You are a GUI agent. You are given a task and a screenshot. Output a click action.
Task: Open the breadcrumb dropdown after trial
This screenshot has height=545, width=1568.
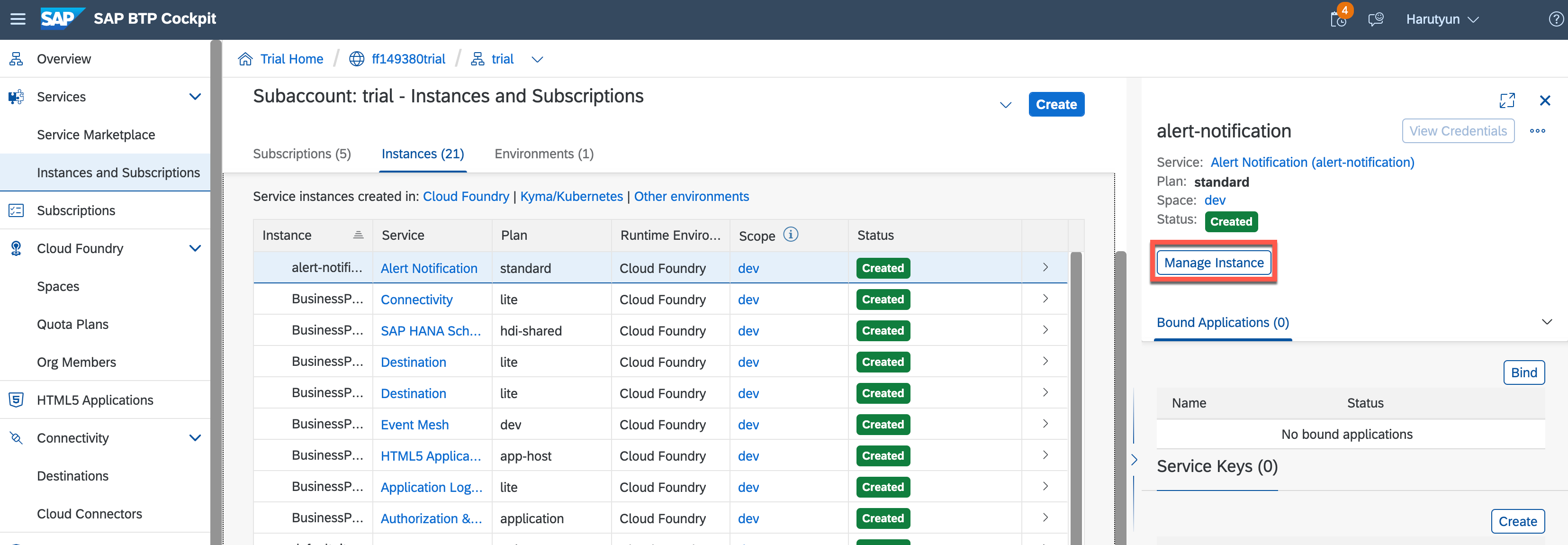point(537,60)
